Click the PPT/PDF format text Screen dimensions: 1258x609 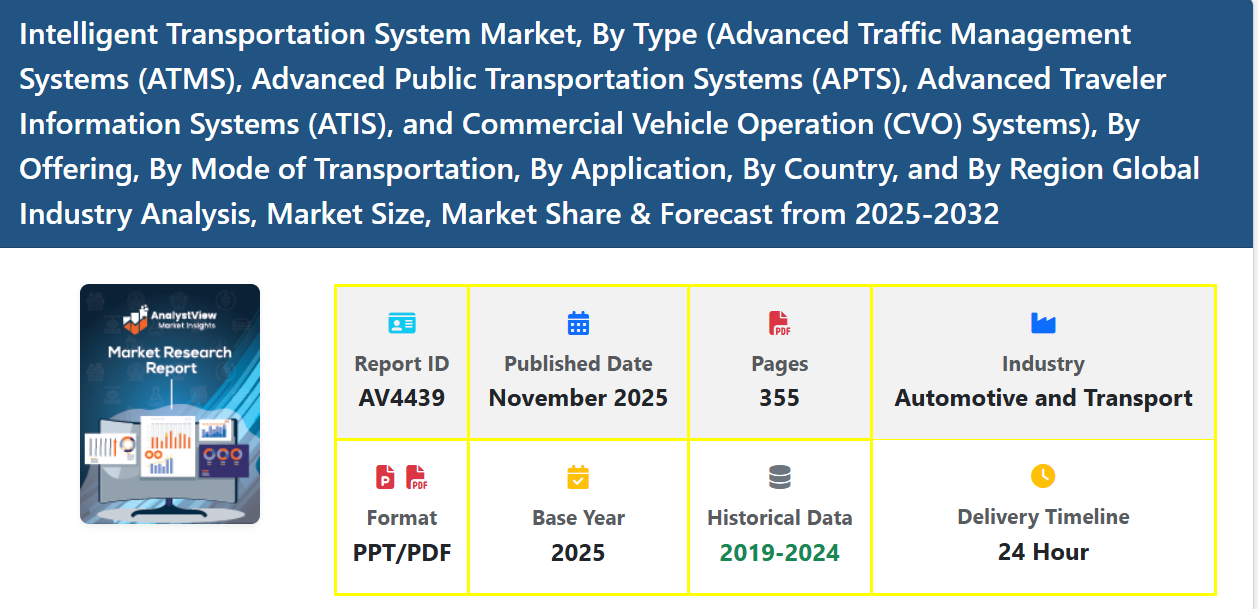402,552
